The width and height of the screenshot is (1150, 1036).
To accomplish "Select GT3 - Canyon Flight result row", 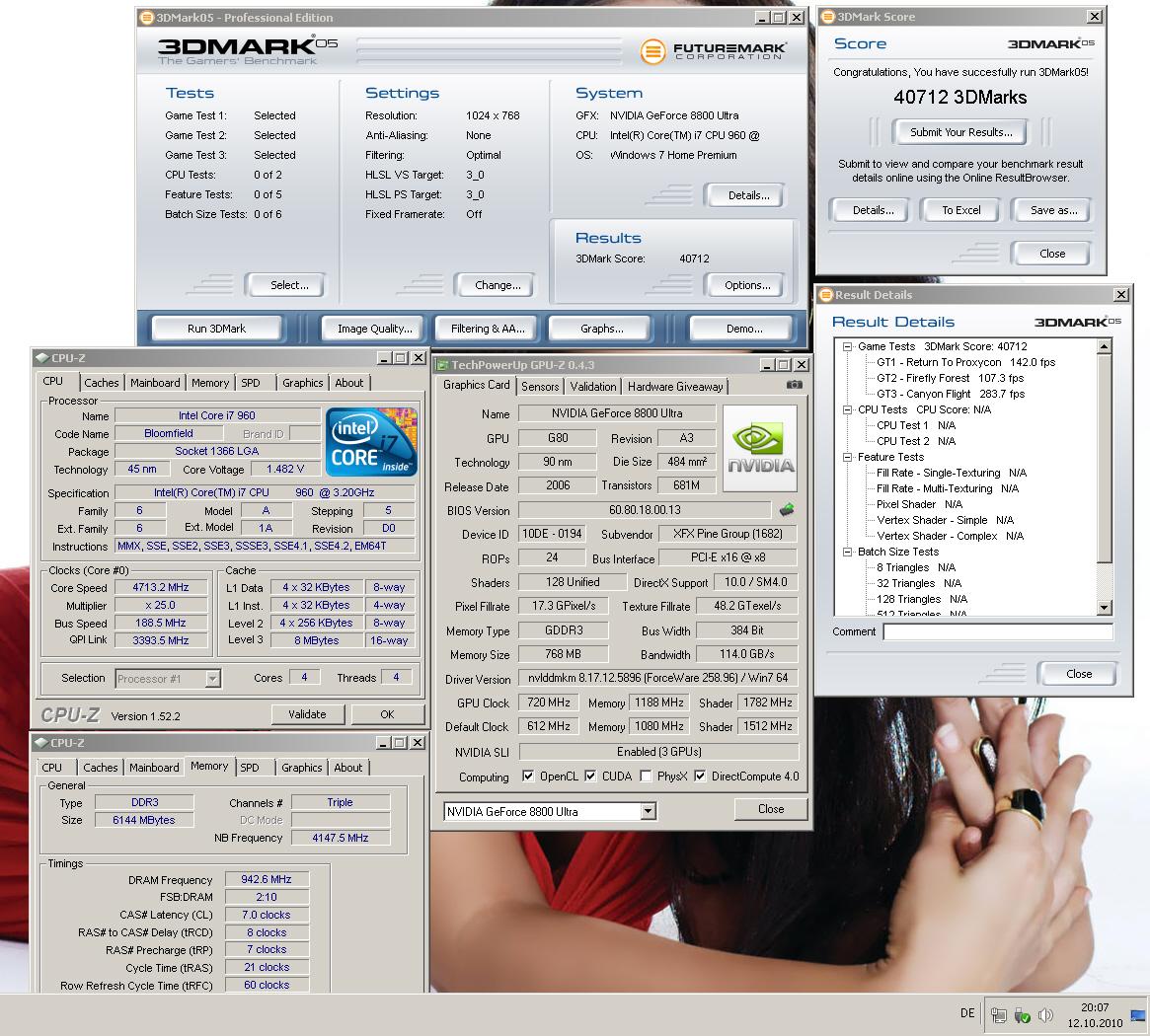I will [x=951, y=394].
